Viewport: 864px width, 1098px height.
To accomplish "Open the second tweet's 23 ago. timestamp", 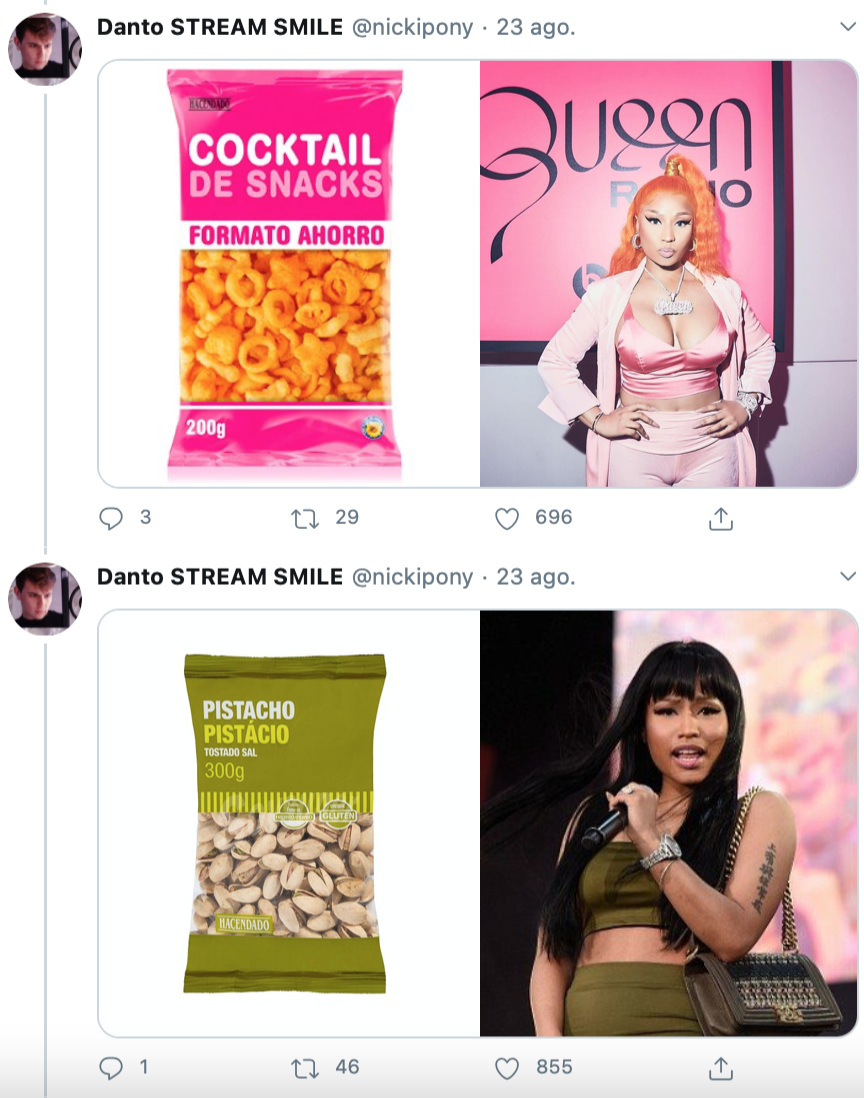I will (536, 577).
